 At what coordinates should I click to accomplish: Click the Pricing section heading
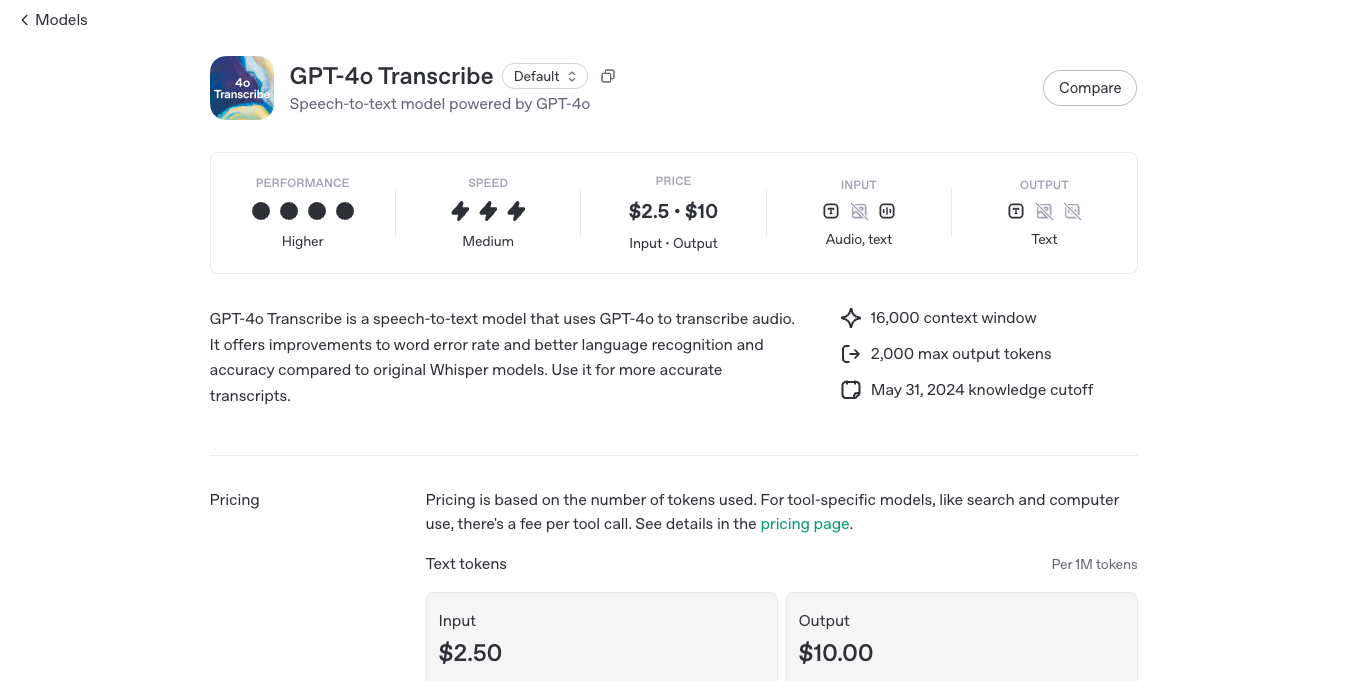pyautogui.click(x=235, y=500)
